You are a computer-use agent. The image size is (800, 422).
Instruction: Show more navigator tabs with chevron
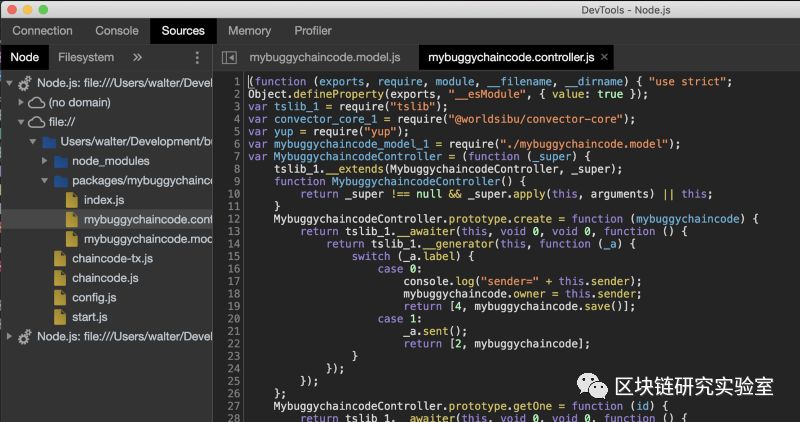tap(138, 58)
